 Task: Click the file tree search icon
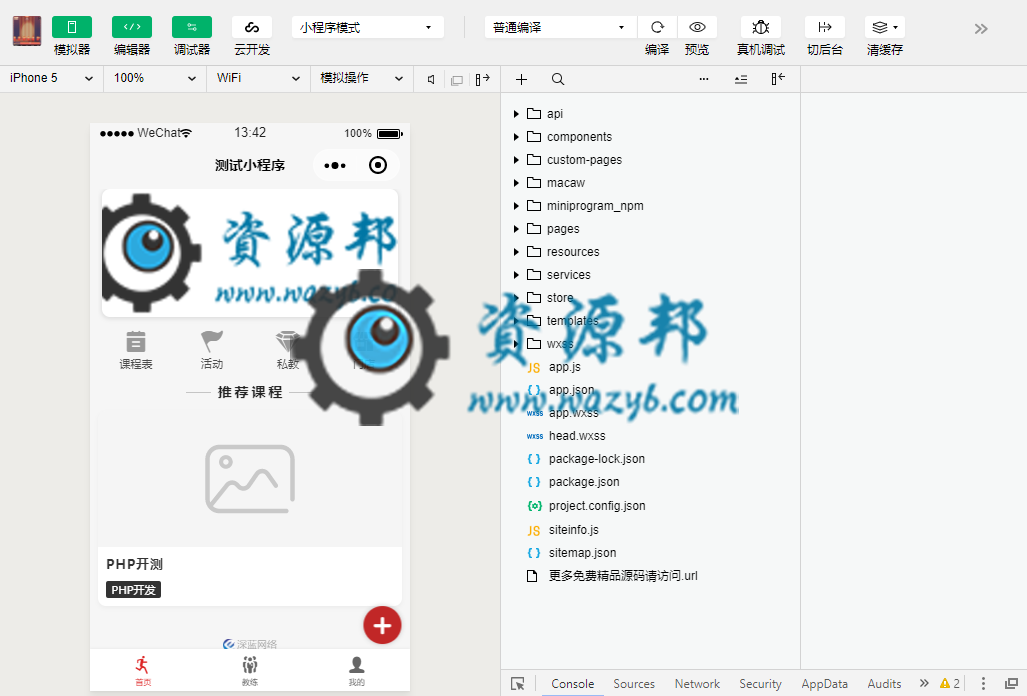coord(557,79)
